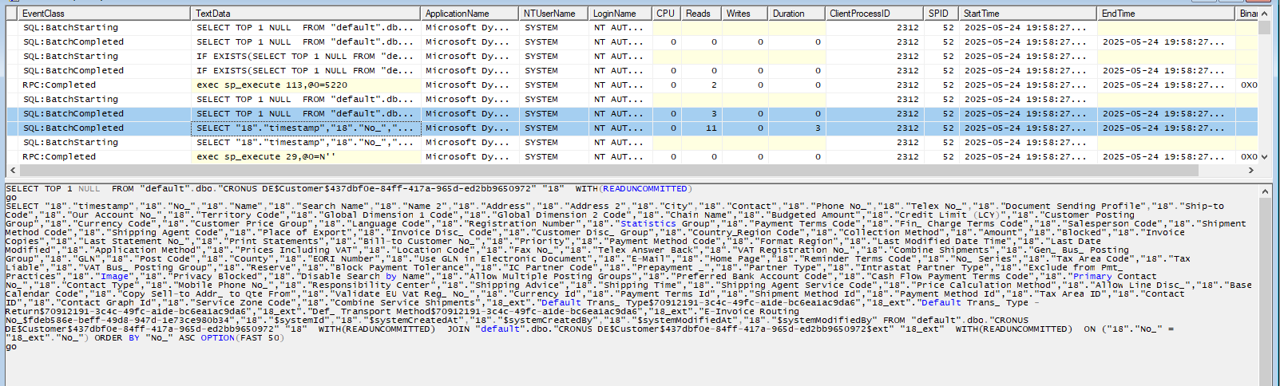This screenshot has width=1280, height=386.
Task: Click IF EXISTS text in SQL:BatchStarting row
Action: (306, 56)
